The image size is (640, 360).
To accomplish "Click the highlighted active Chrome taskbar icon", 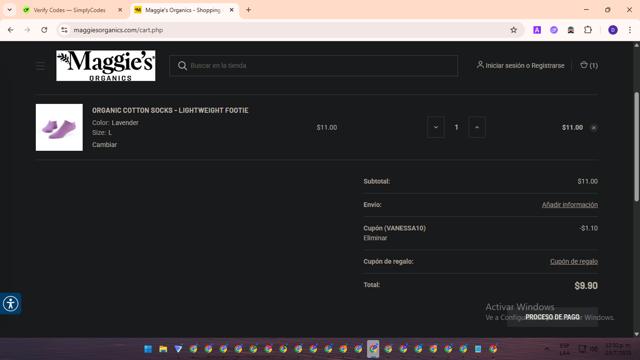I will [373, 349].
